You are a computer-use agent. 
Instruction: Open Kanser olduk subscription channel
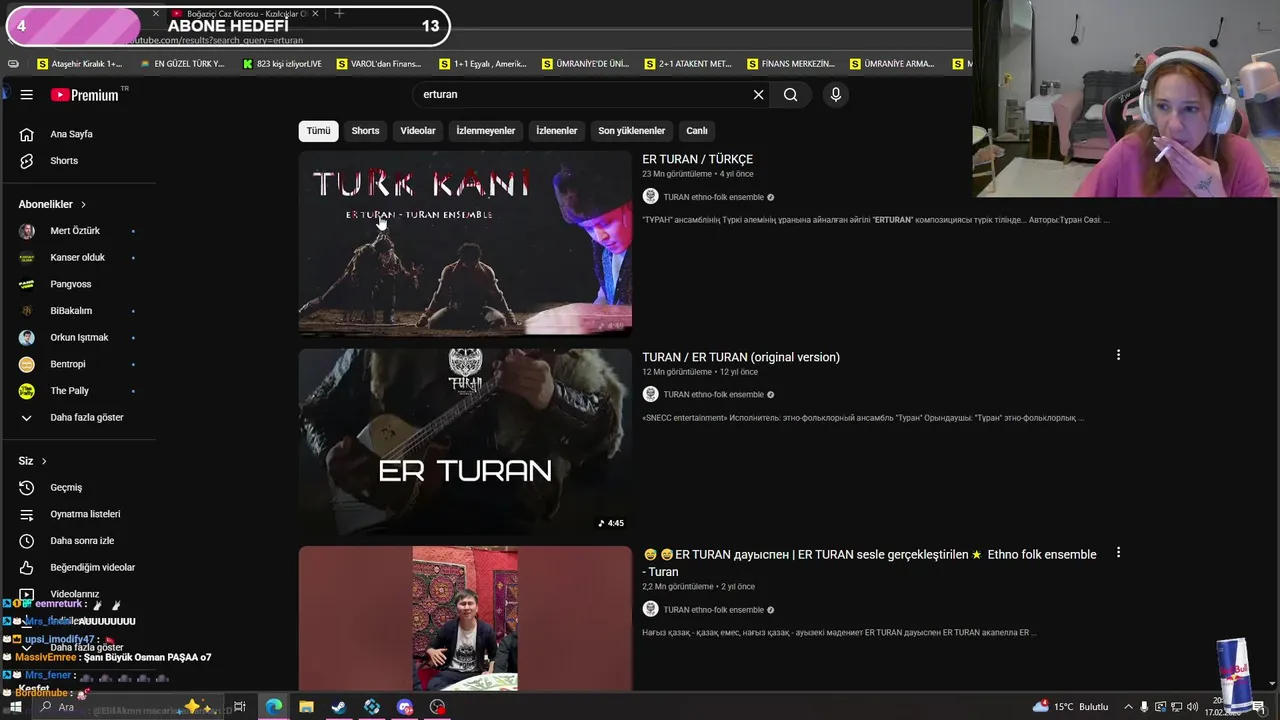[79, 257]
